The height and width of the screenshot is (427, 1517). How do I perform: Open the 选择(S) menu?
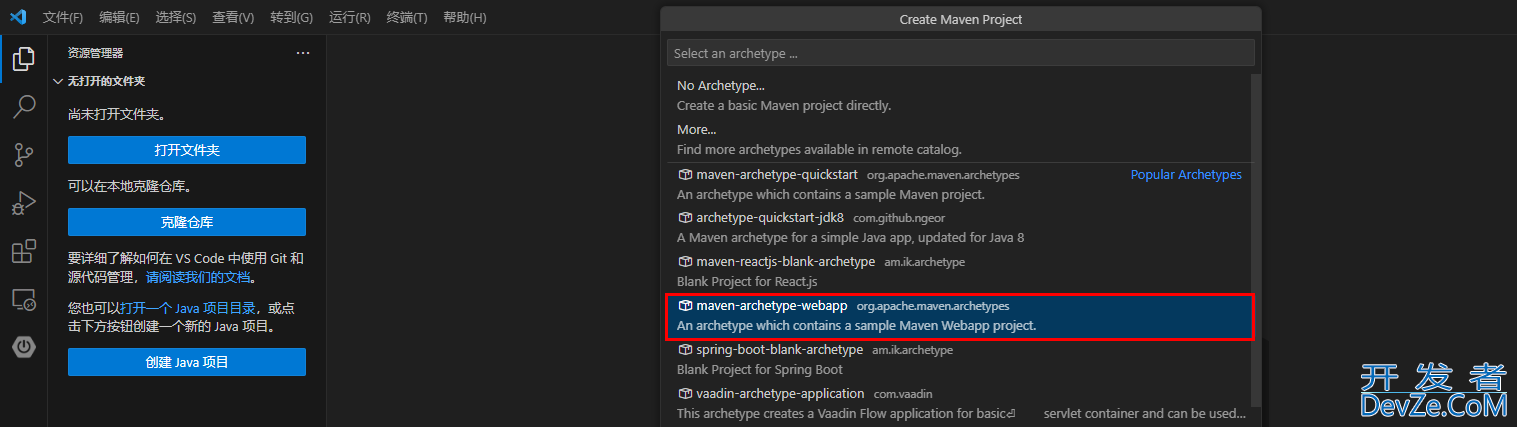(x=176, y=18)
